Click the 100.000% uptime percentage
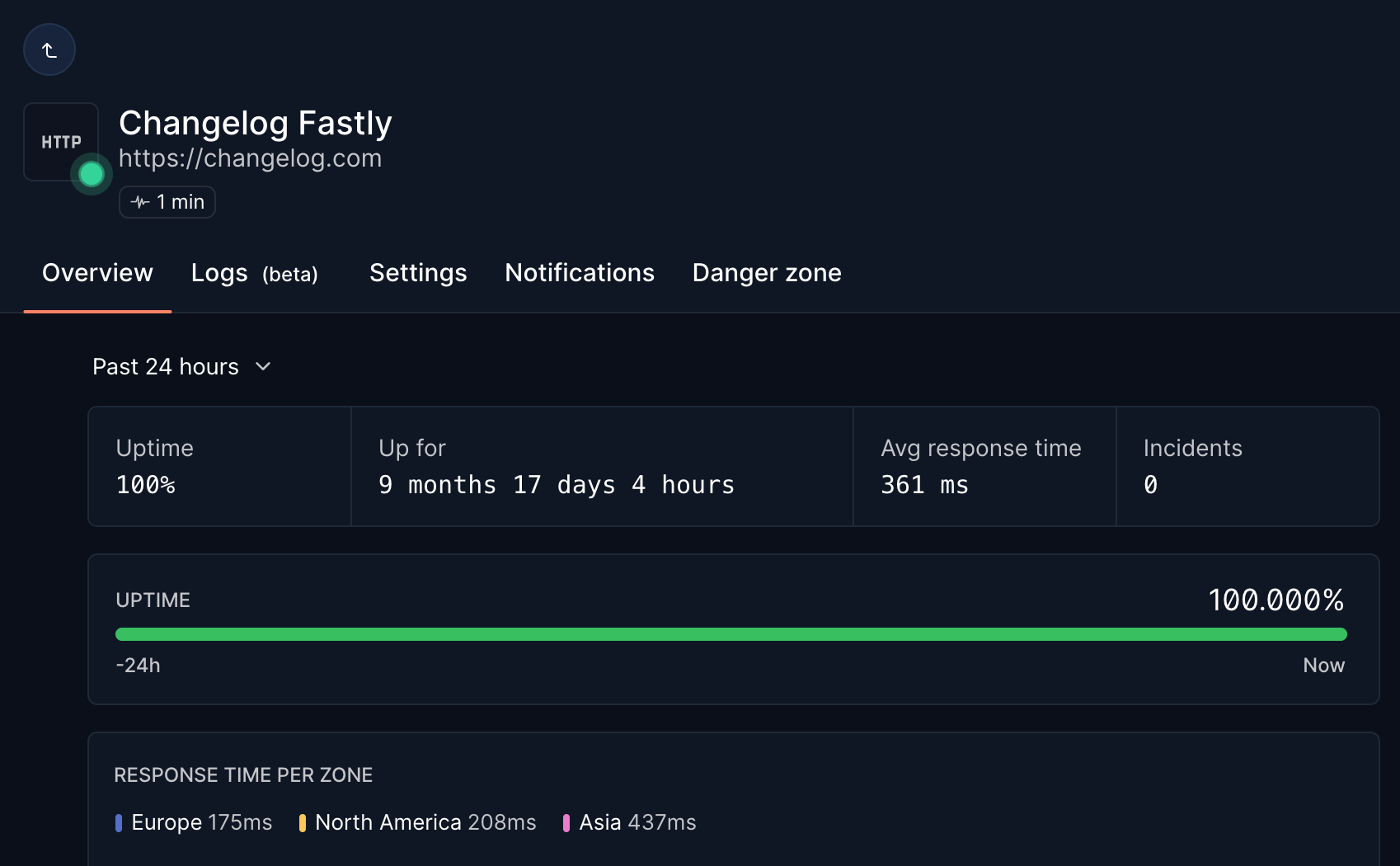The height and width of the screenshot is (866, 1400). tap(1276, 600)
